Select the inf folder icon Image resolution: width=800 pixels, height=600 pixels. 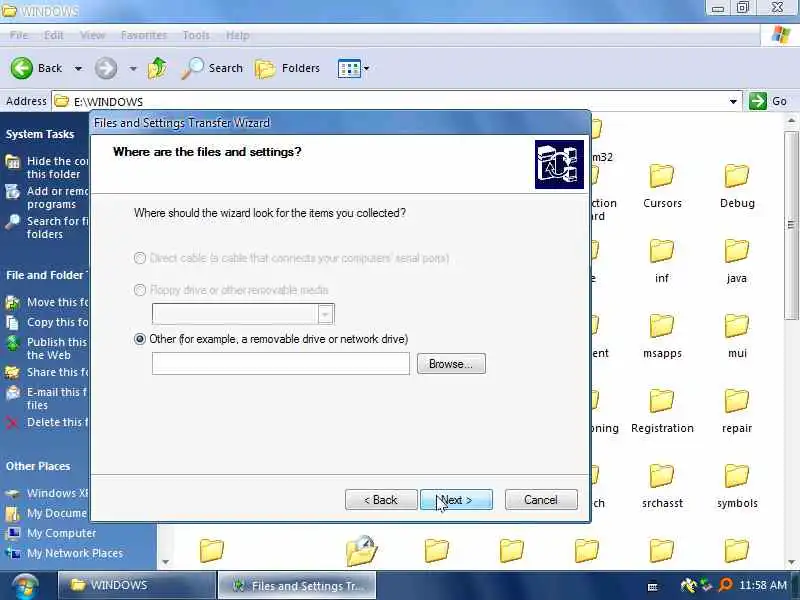pos(662,251)
